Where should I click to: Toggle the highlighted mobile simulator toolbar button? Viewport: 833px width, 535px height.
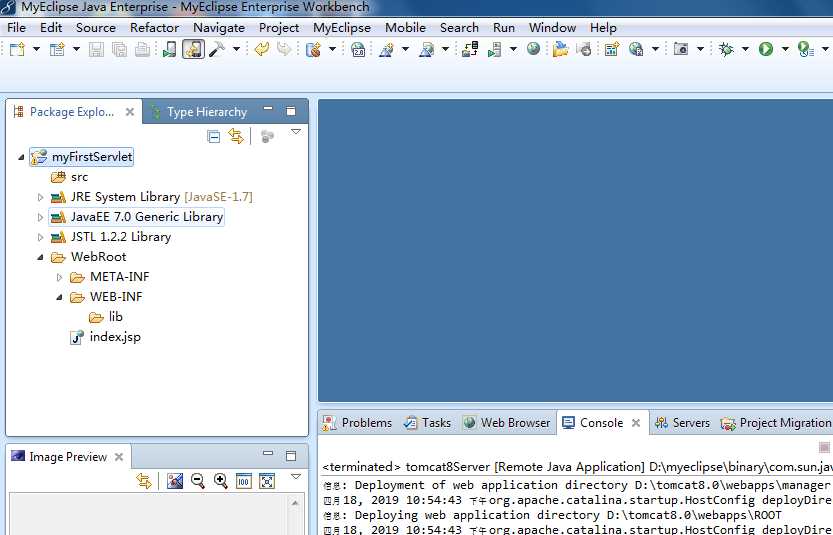click(x=193, y=49)
